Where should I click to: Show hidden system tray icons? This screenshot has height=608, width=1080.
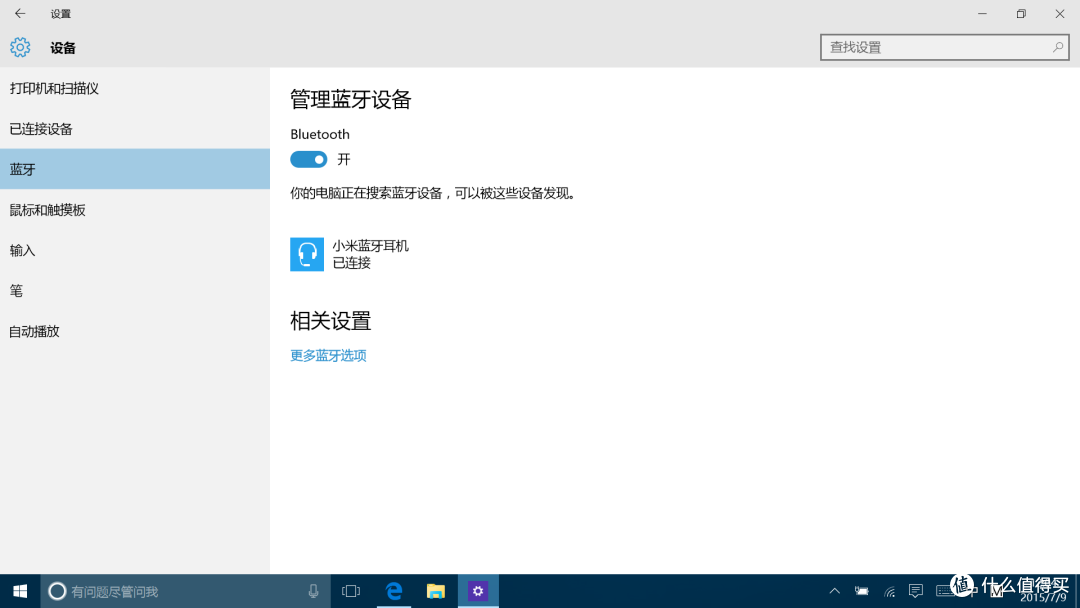click(835, 591)
